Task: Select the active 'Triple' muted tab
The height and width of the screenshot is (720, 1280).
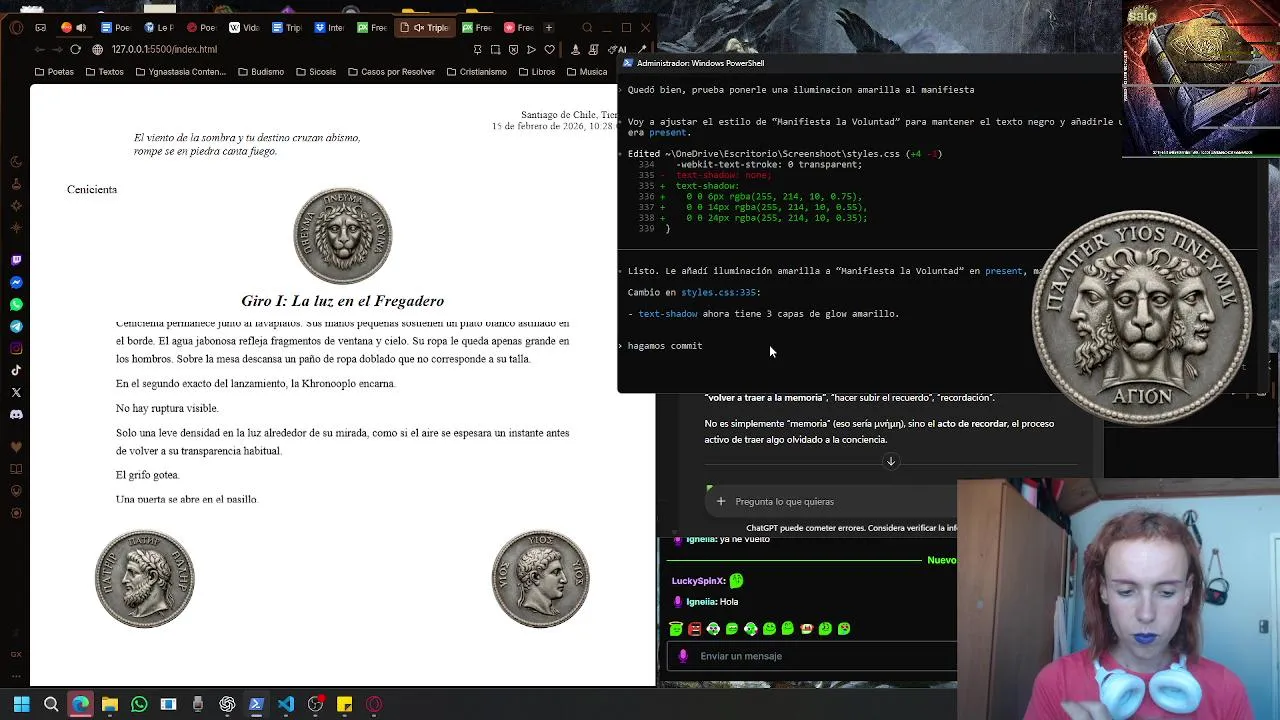Action: (x=425, y=27)
